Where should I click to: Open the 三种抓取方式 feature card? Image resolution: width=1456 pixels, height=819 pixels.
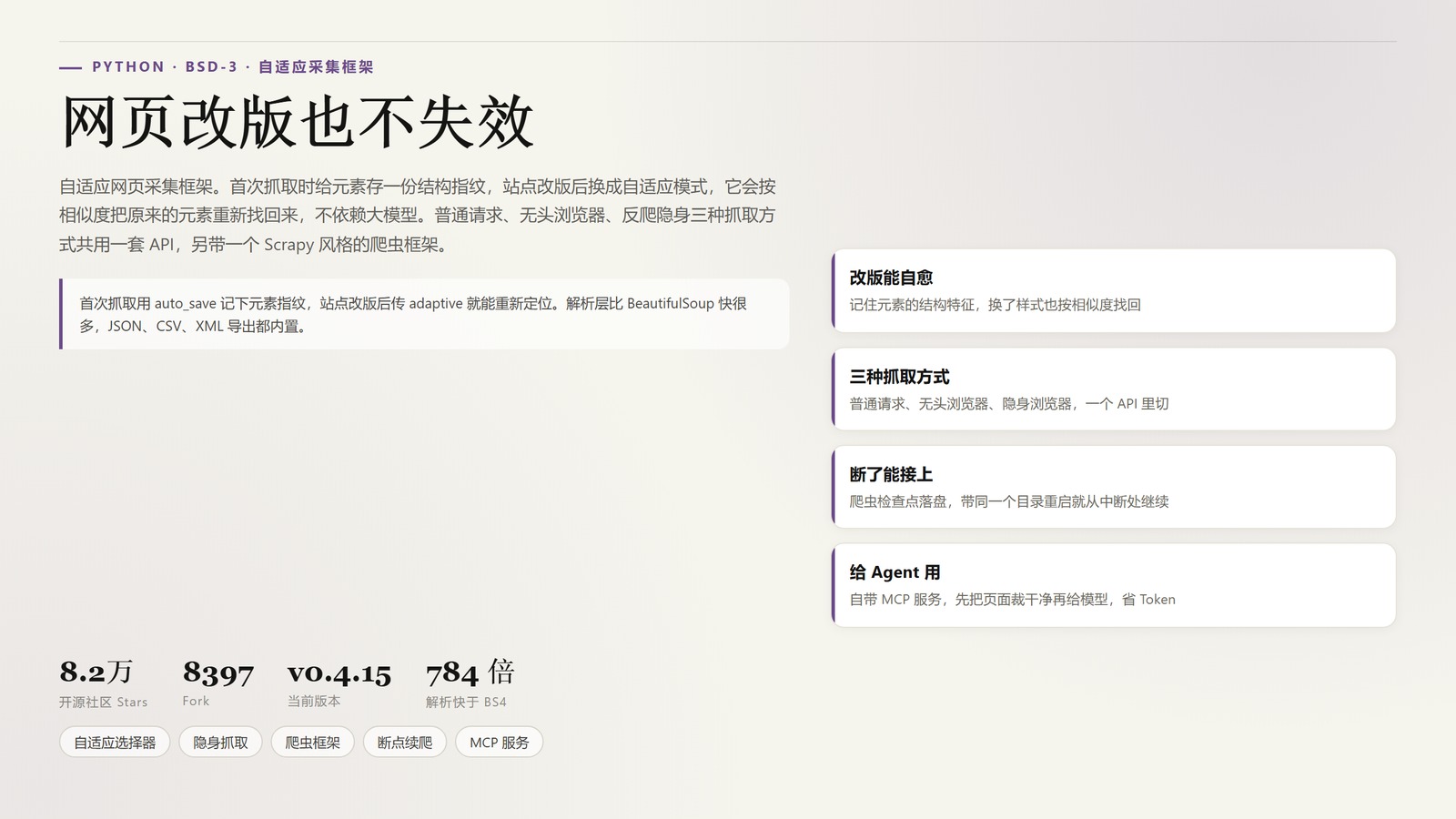[1114, 389]
